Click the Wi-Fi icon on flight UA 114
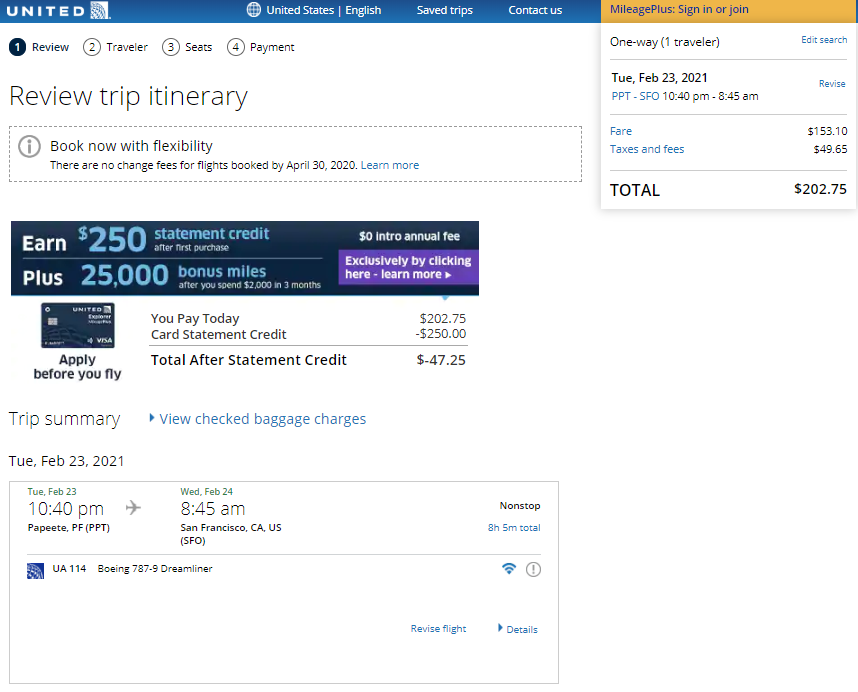The height and width of the screenshot is (692, 858). pos(509,568)
